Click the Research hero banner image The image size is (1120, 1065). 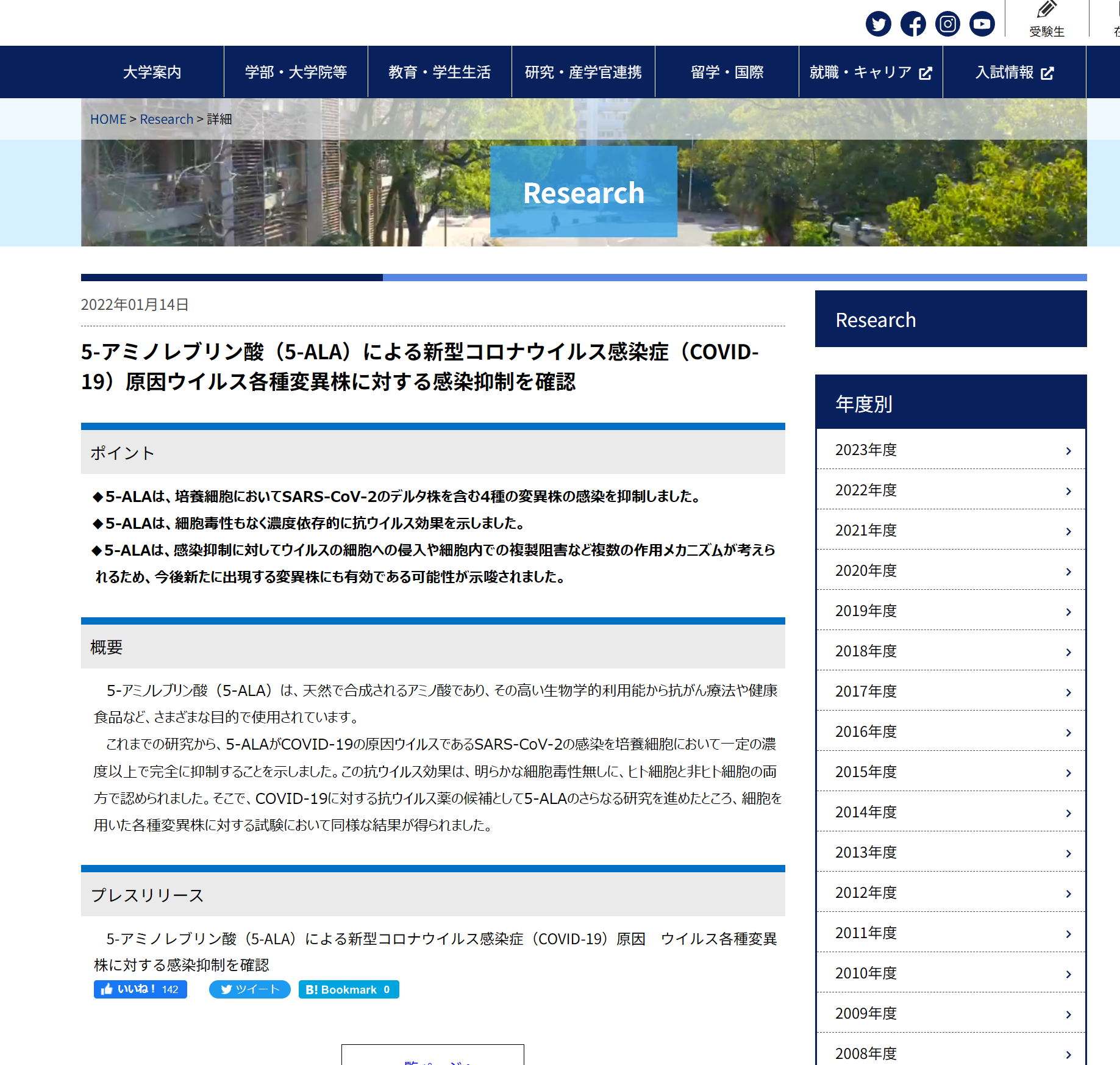[x=583, y=193]
